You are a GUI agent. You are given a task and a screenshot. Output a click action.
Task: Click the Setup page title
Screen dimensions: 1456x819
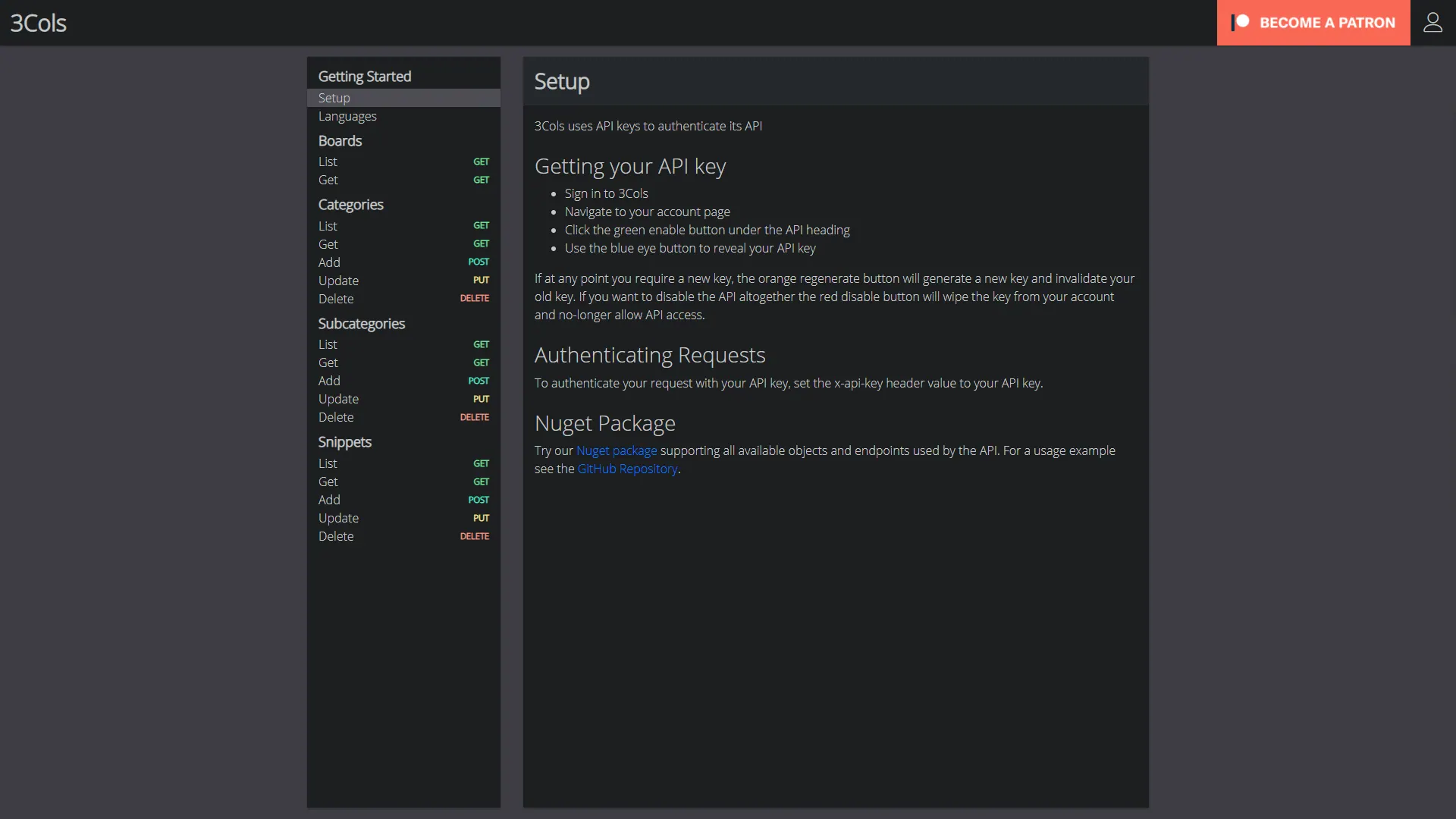coord(562,81)
